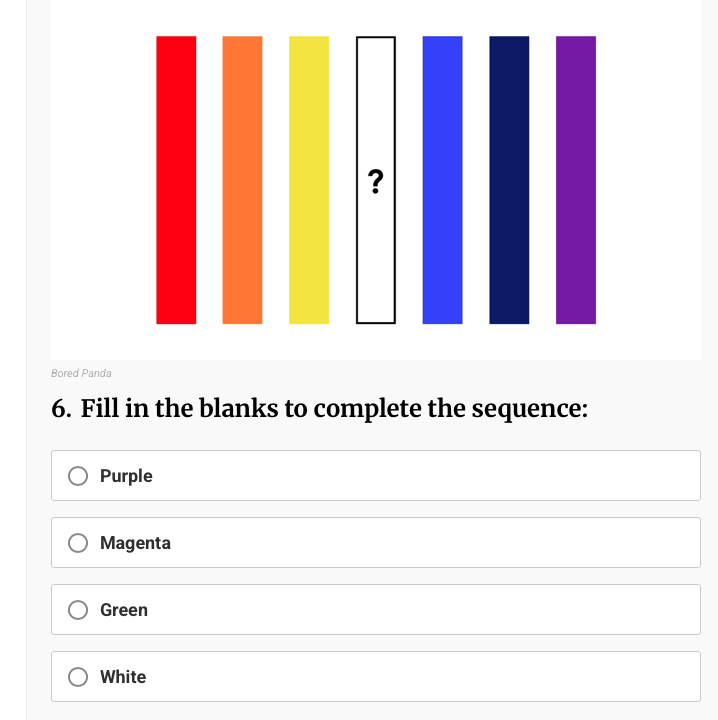The image size is (718, 720).
Task: Click the purple color bar
Action: click(576, 180)
